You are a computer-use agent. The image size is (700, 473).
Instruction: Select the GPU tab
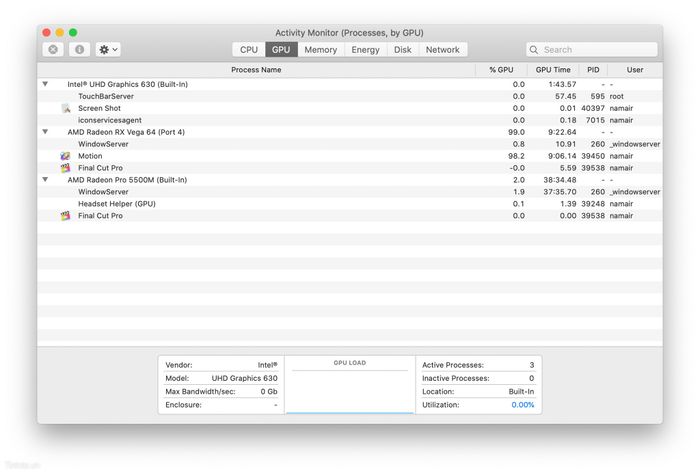(x=281, y=50)
